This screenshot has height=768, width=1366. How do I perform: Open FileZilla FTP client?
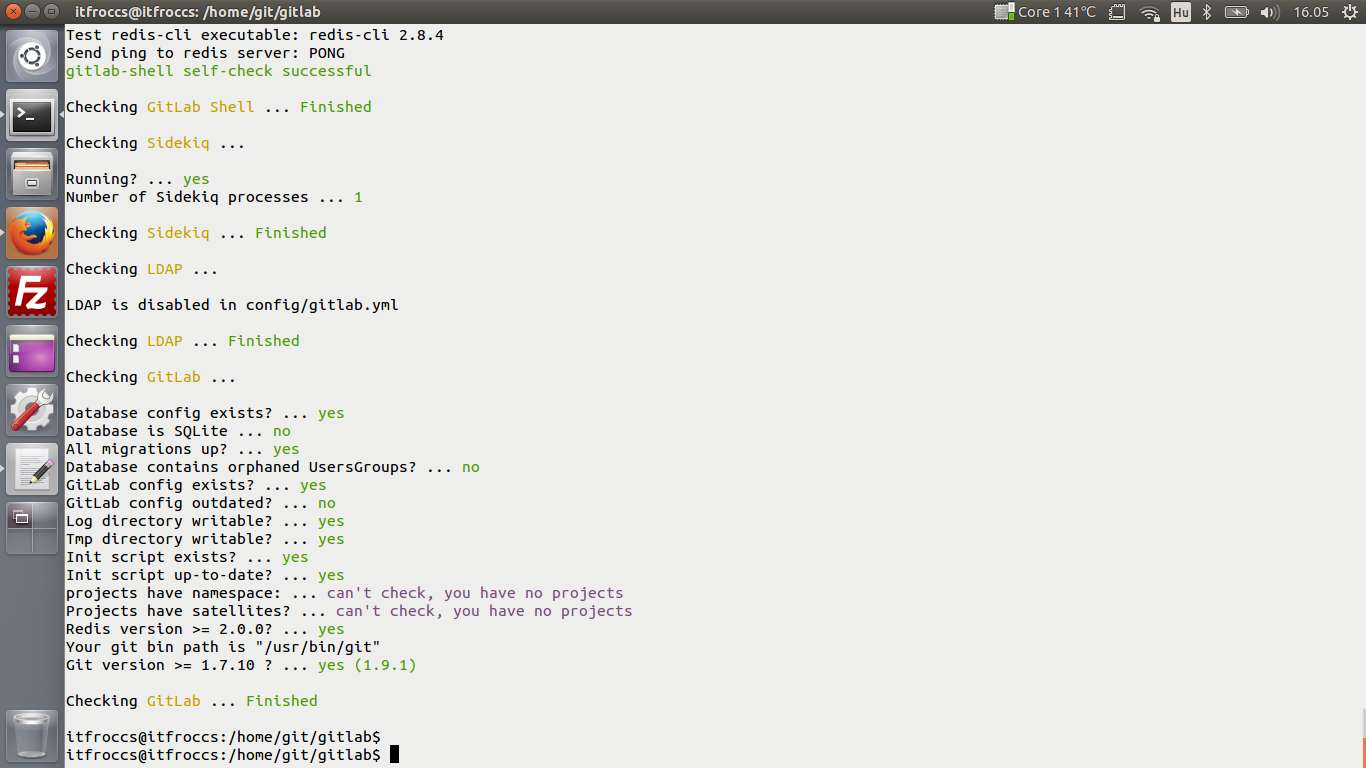coord(31,291)
